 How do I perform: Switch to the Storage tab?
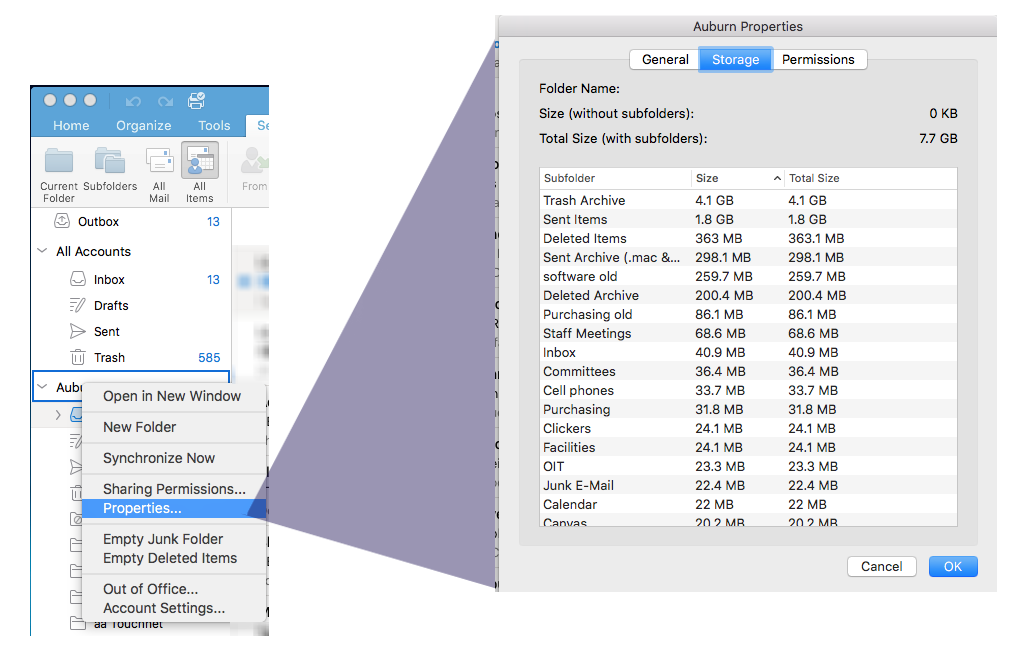735,59
